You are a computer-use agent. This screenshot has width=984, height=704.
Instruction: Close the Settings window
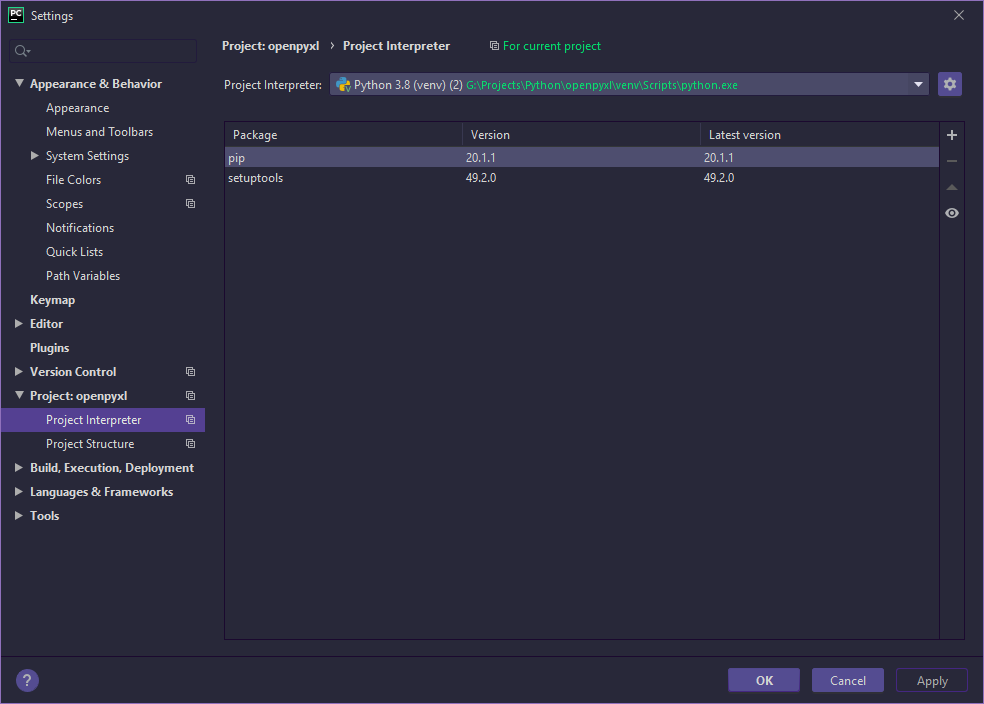[x=958, y=15]
